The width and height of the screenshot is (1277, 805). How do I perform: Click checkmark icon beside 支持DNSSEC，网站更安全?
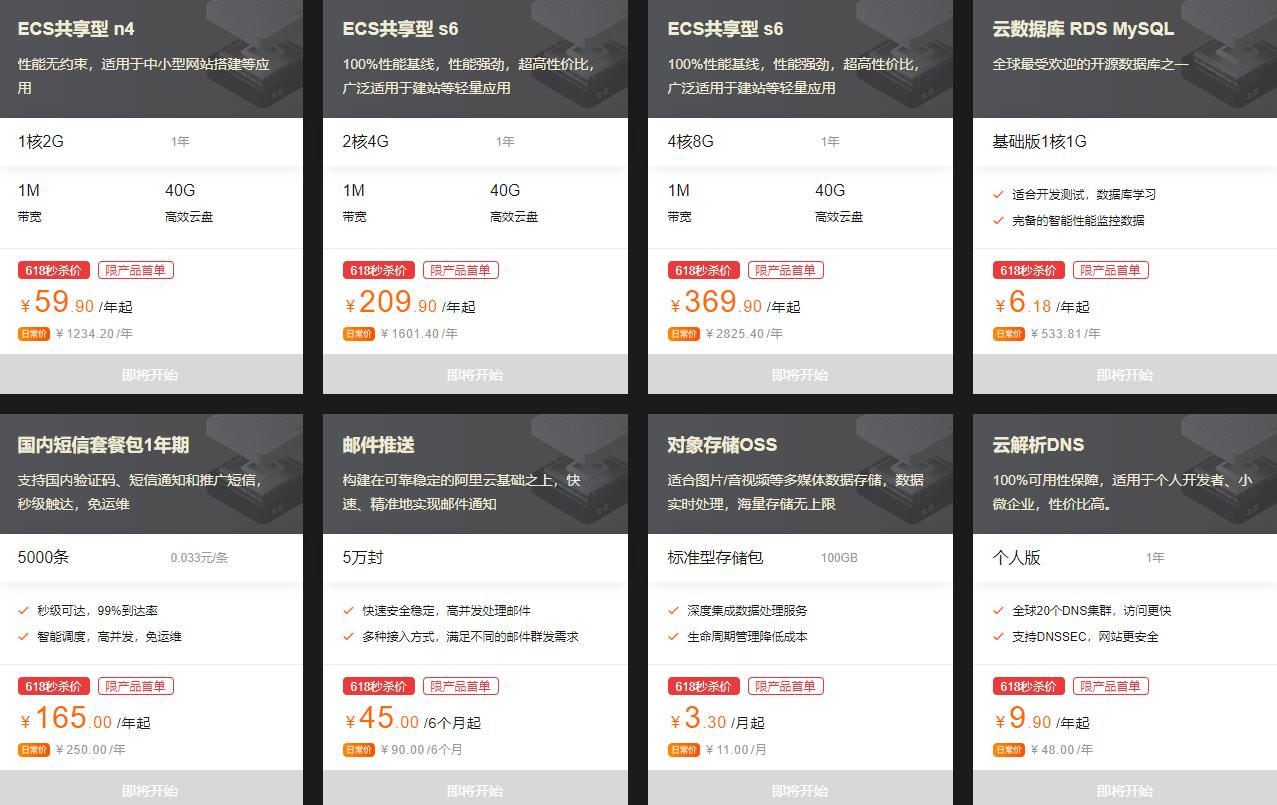coord(998,636)
